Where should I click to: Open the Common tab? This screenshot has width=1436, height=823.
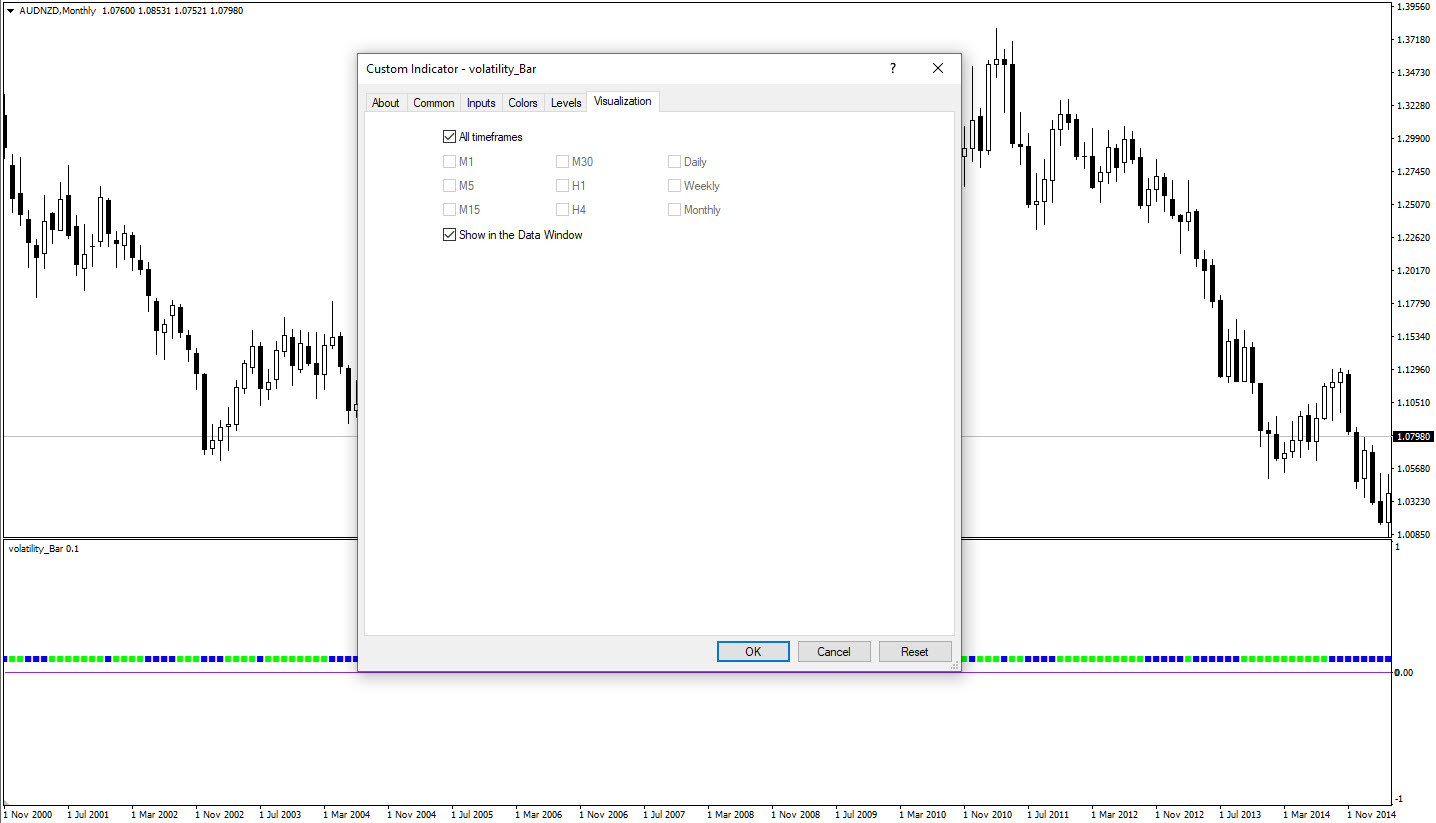[433, 103]
